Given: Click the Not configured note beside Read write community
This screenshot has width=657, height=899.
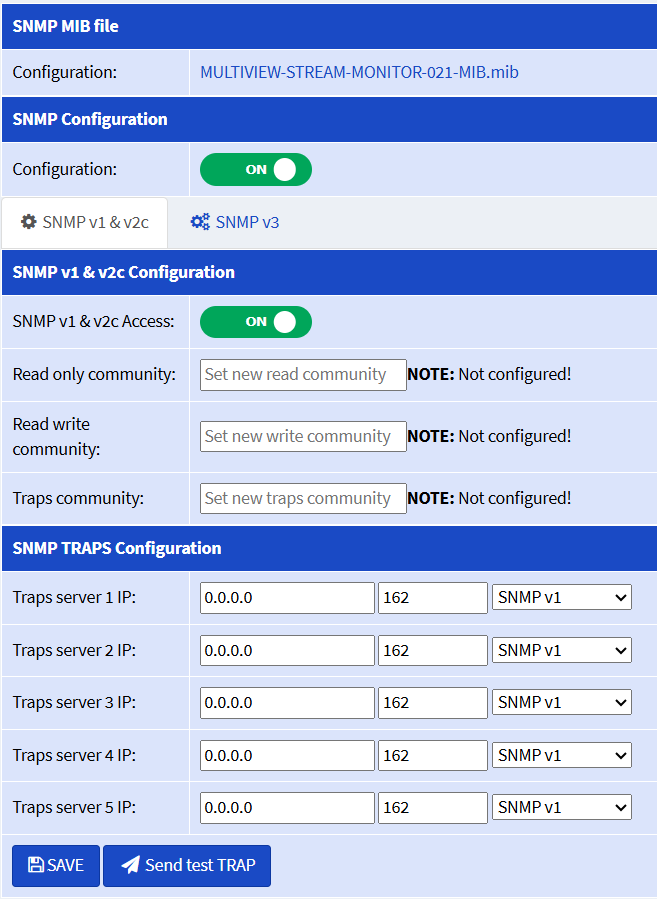Looking at the screenshot, I should [x=489, y=436].
